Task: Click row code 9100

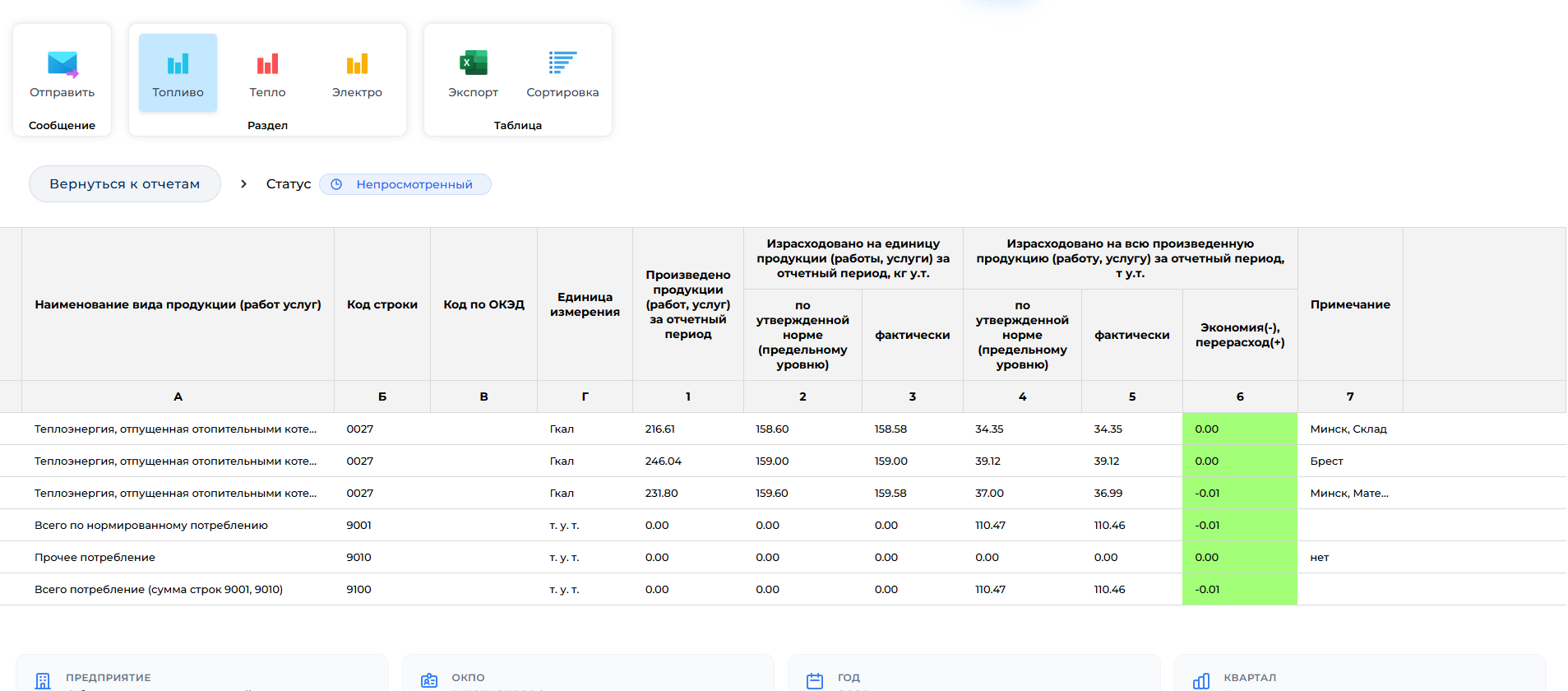Action: (x=359, y=590)
